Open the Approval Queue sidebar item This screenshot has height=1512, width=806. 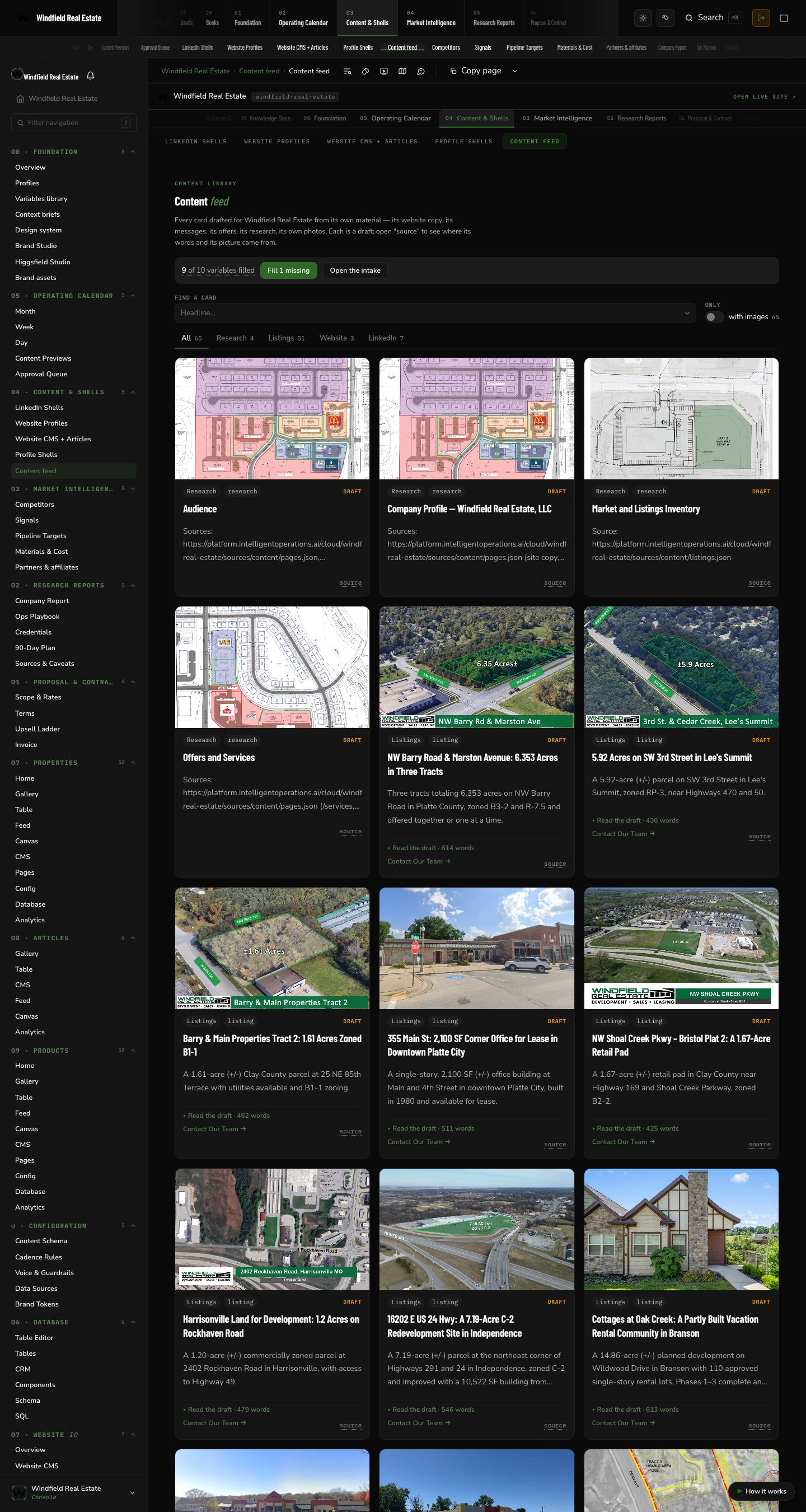click(x=41, y=374)
